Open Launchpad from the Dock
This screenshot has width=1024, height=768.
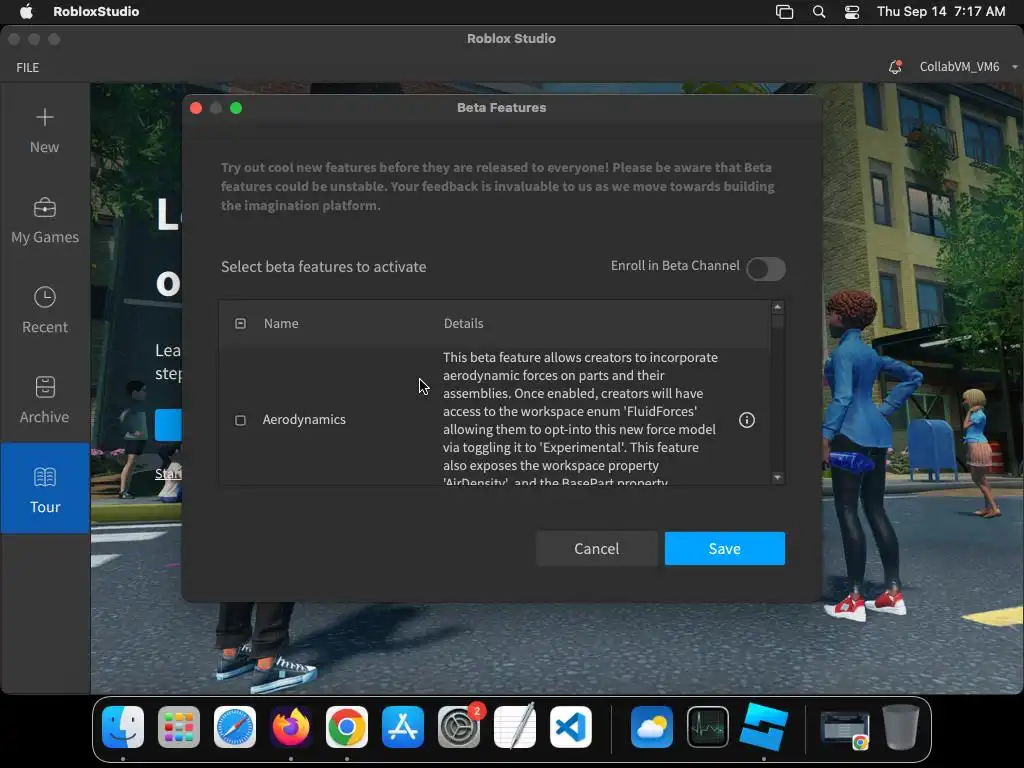tap(179, 727)
